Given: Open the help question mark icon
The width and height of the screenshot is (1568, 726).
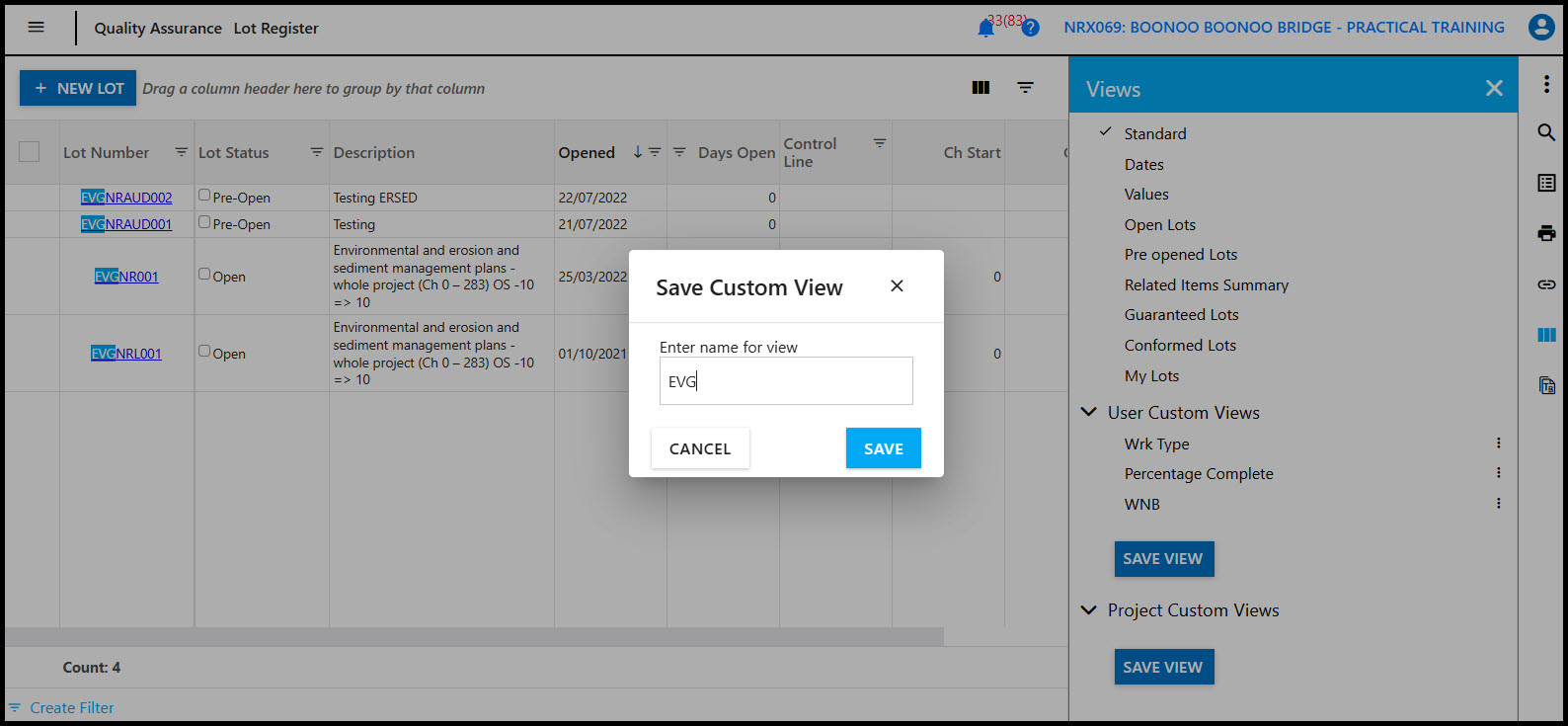Looking at the screenshot, I should click(1030, 28).
